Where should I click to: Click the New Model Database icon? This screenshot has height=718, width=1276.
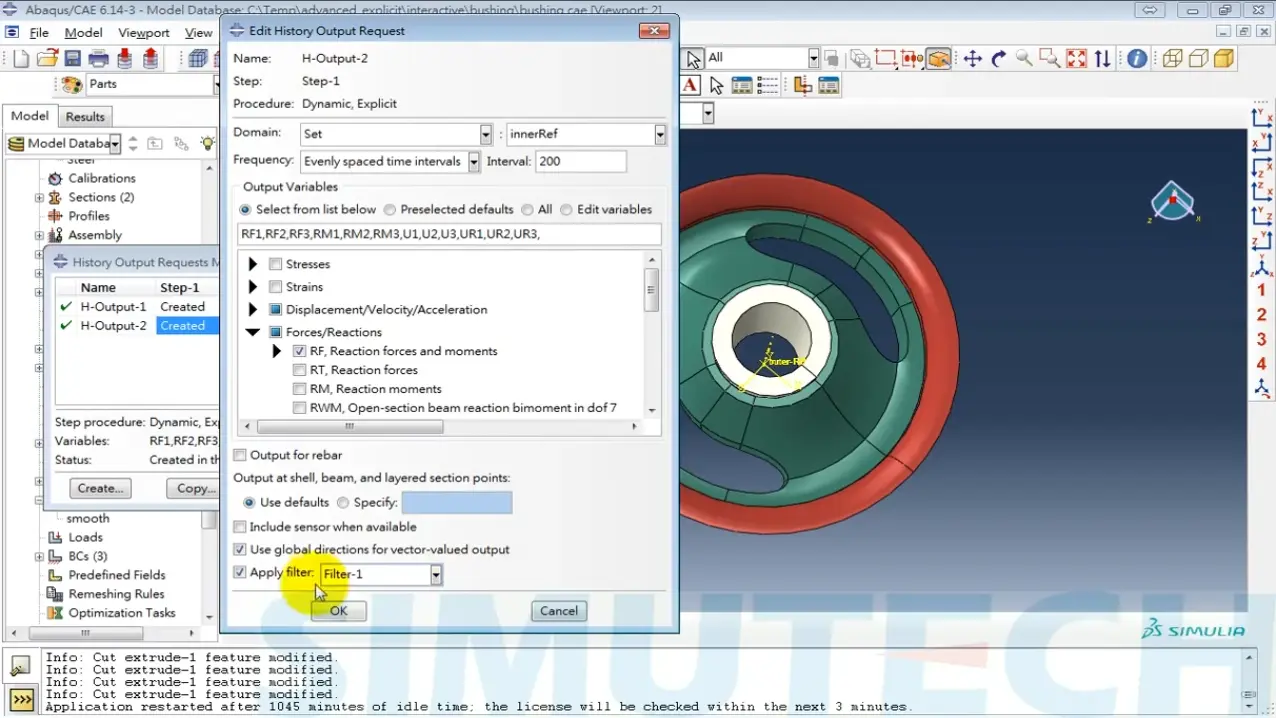(21, 59)
